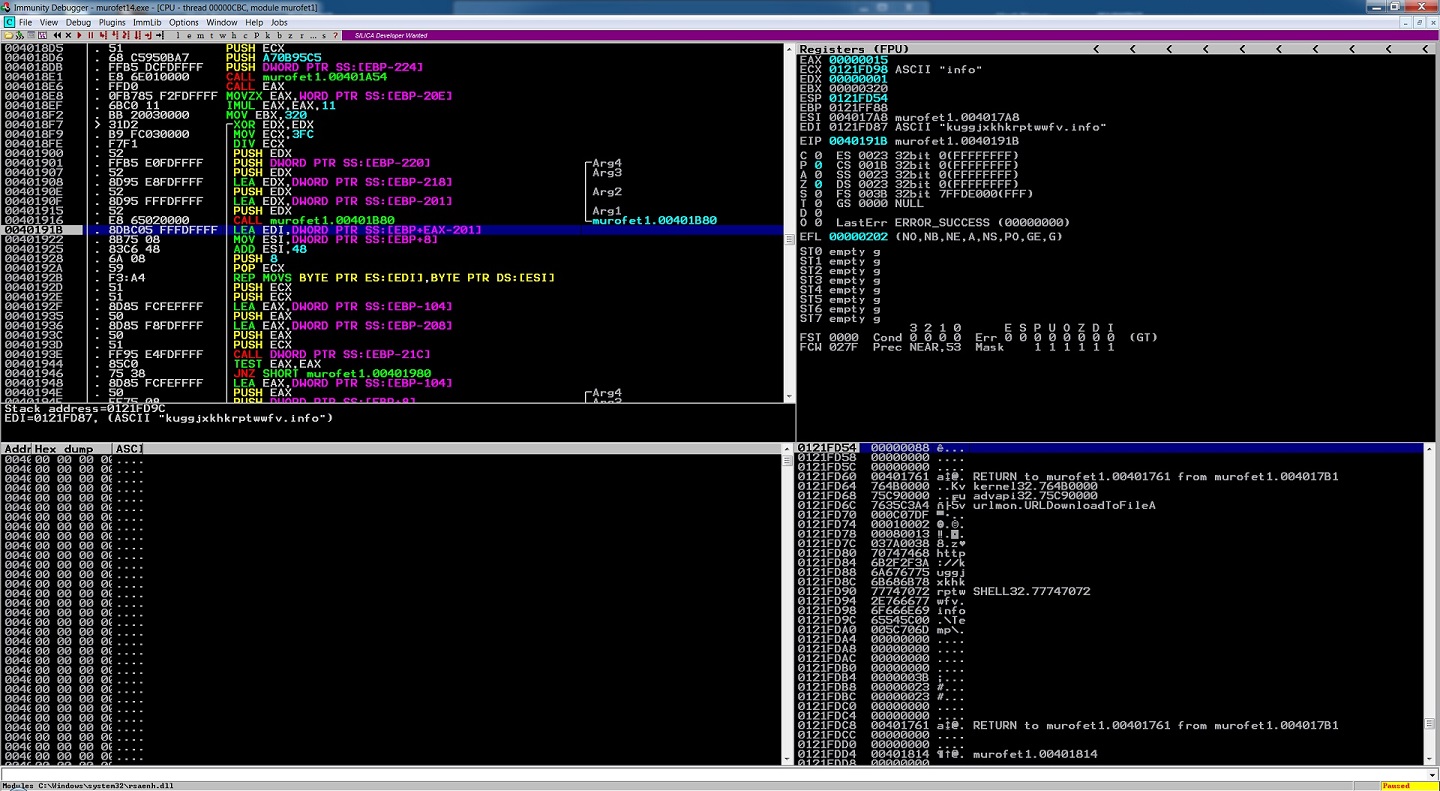This screenshot has width=1440, height=791.
Task: Show handles with the 'h' button
Action: pyautogui.click(x=234, y=35)
